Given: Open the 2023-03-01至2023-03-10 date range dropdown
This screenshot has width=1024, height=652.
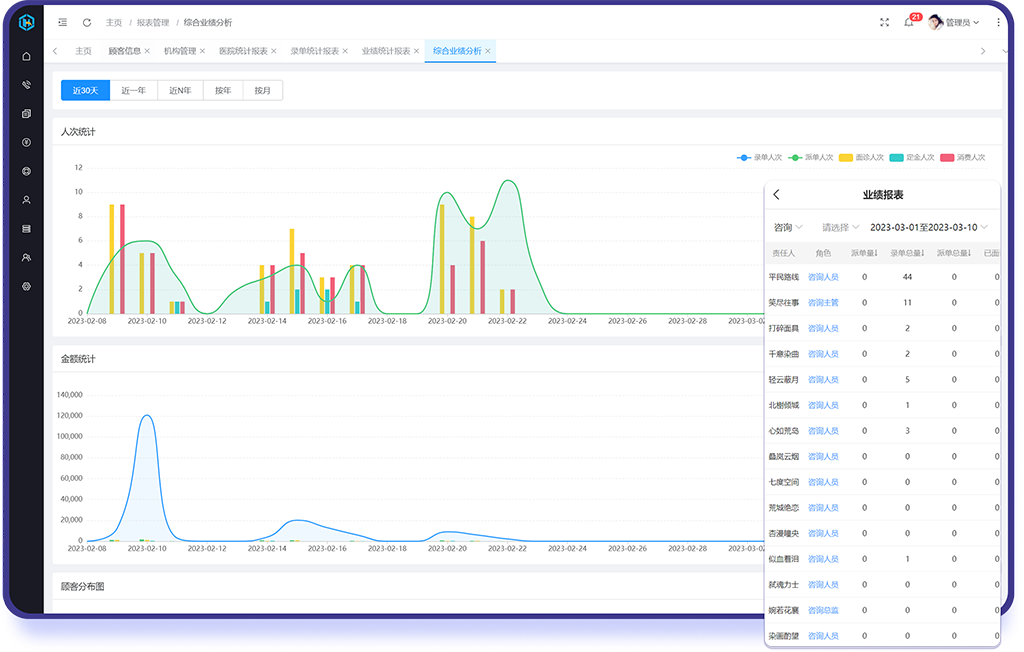Looking at the screenshot, I should pos(929,227).
